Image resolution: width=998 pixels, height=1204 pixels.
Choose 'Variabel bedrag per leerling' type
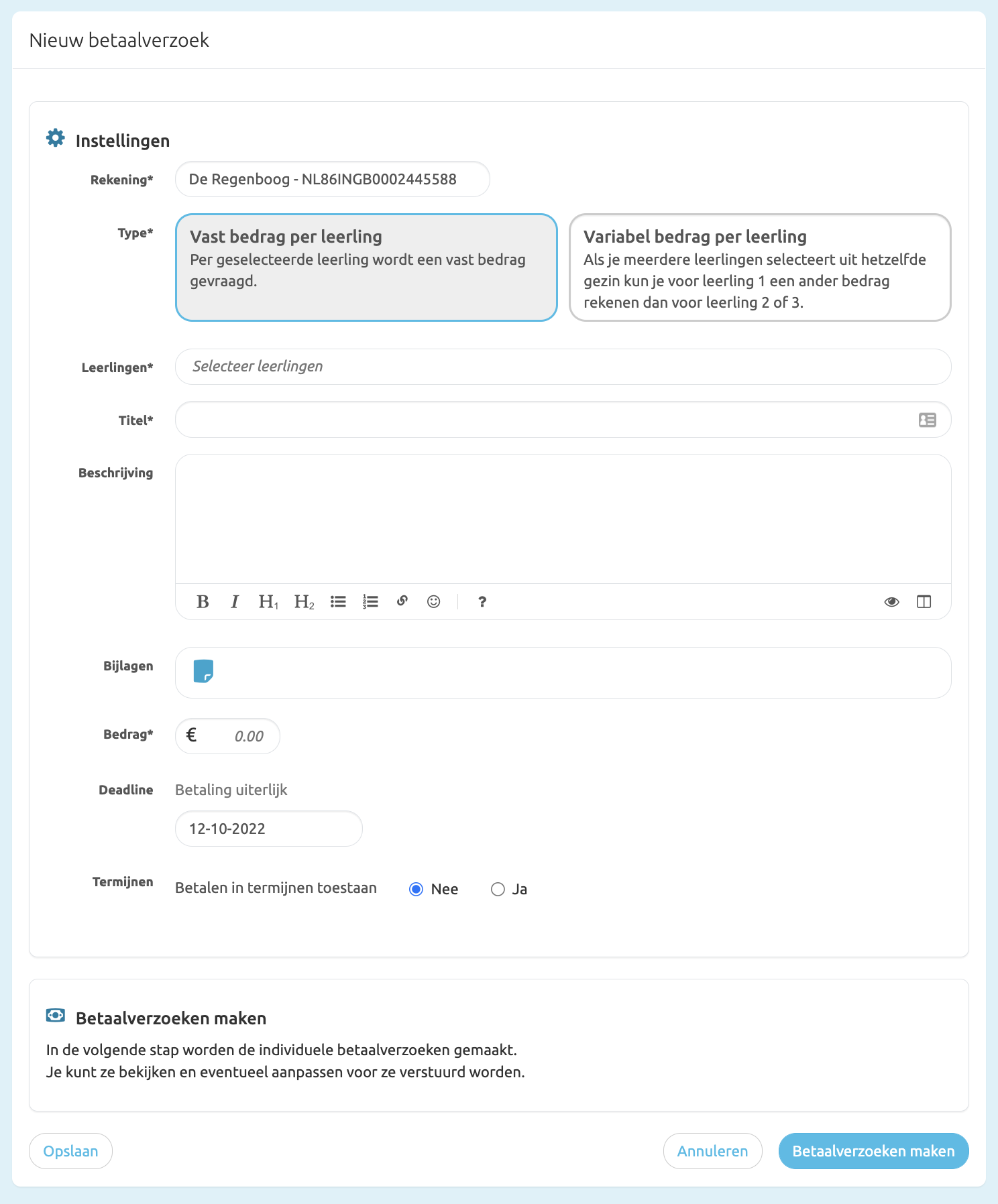pos(759,267)
